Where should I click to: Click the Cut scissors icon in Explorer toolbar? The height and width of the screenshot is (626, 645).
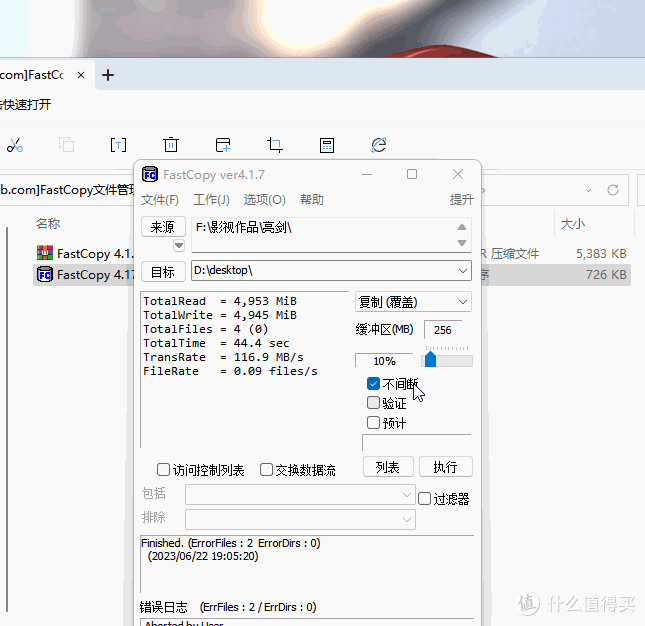point(15,145)
